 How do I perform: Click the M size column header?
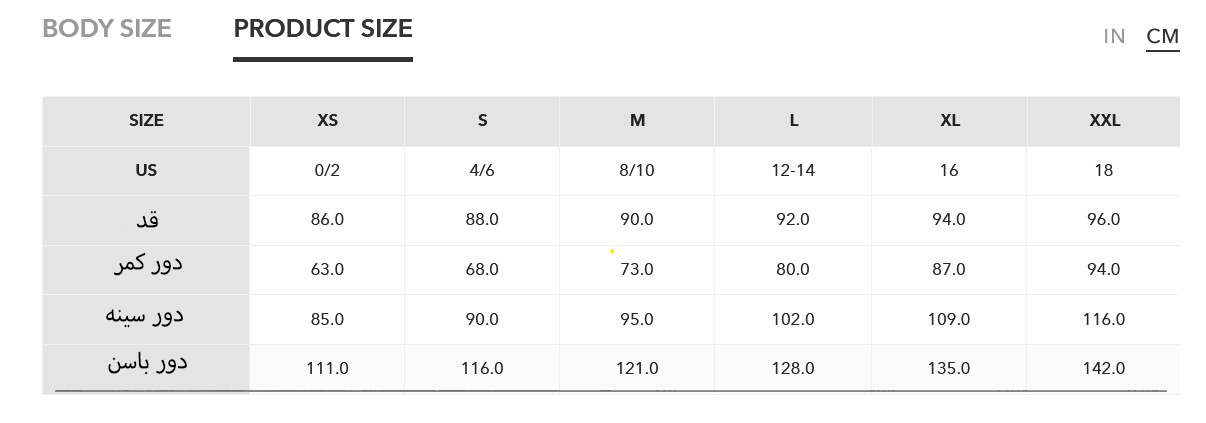pyautogui.click(x=637, y=120)
